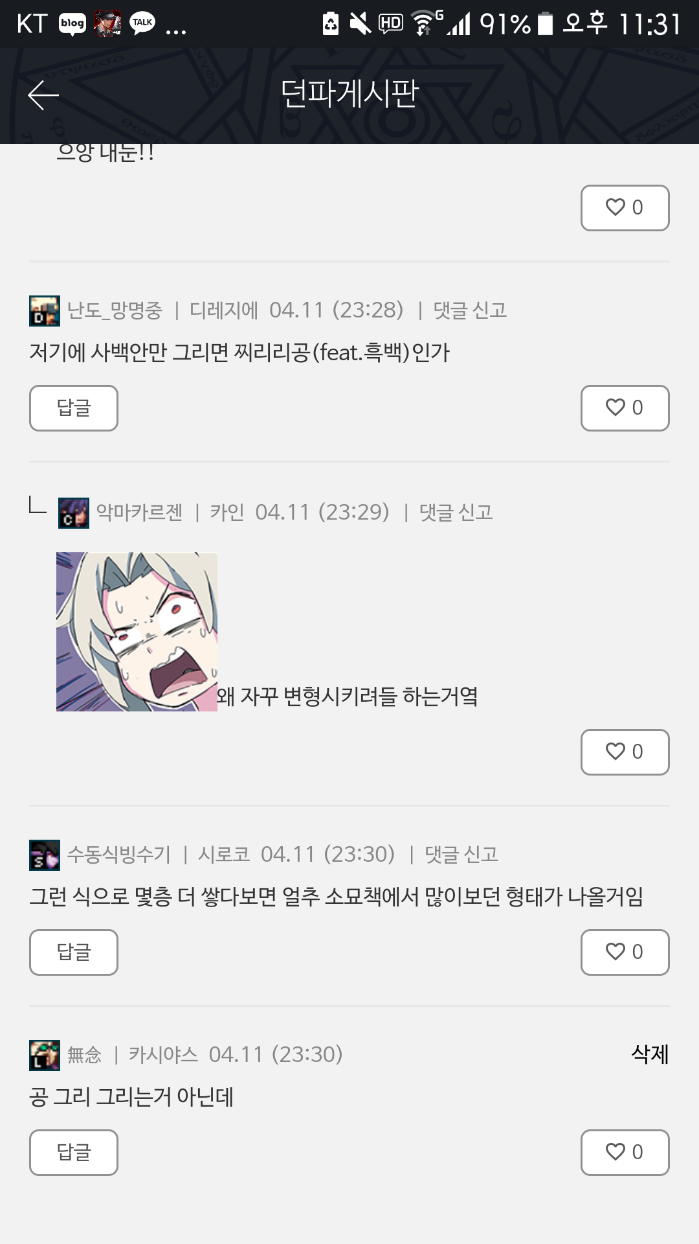This screenshot has height=1244, width=699.
Task: Reply to 난도_망명중's comment with 답글
Action: click(x=74, y=408)
